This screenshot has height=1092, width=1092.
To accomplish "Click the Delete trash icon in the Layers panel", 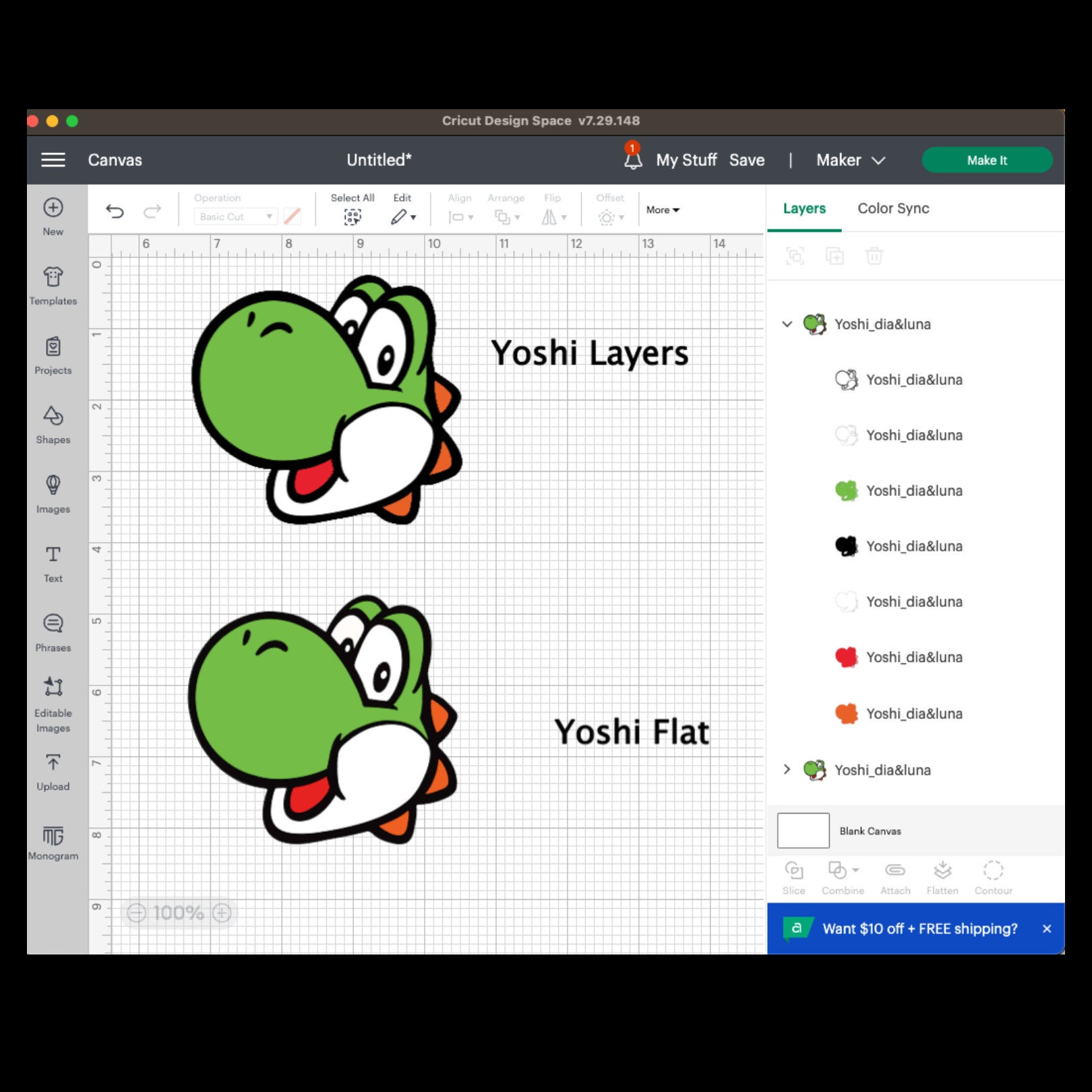I will (x=874, y=256).
